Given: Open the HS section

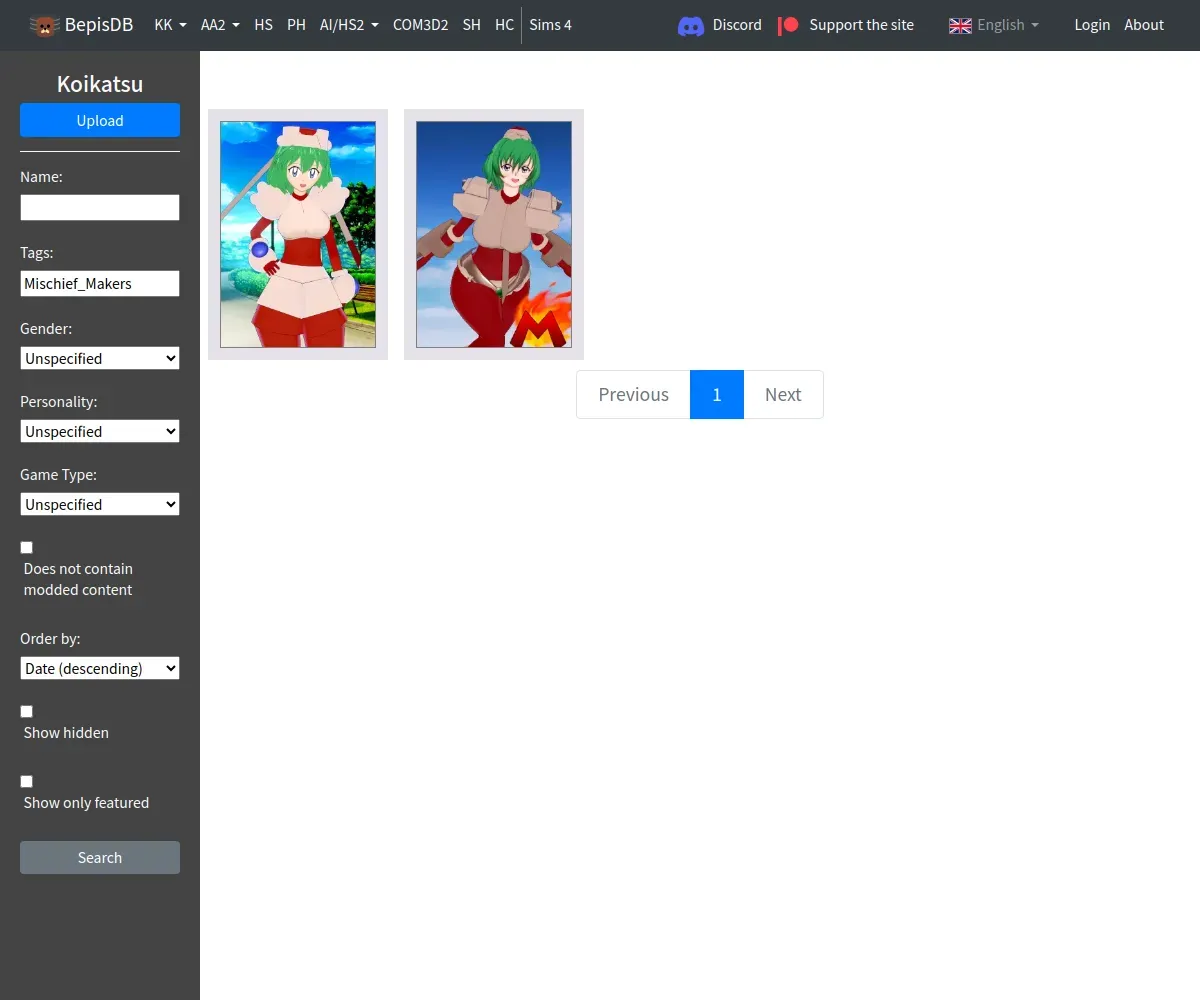Looking at the screenshot, I should coord(263,25).
